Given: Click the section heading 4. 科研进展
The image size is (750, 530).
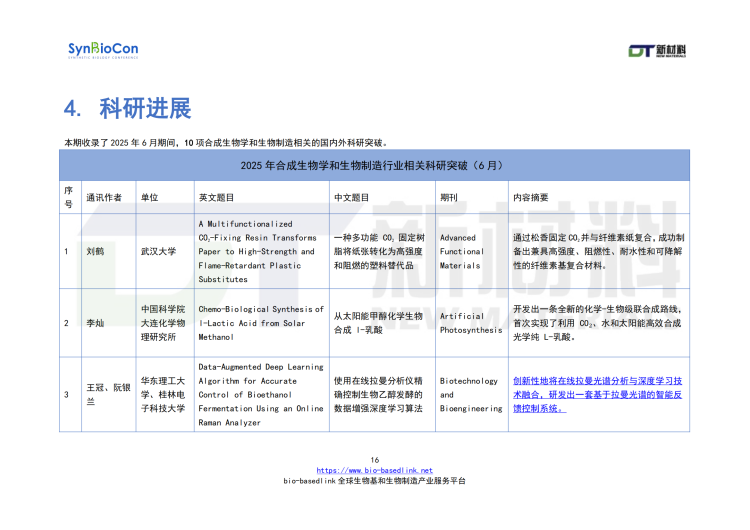Looking at the screenshot, I should (x=127, y=108).
